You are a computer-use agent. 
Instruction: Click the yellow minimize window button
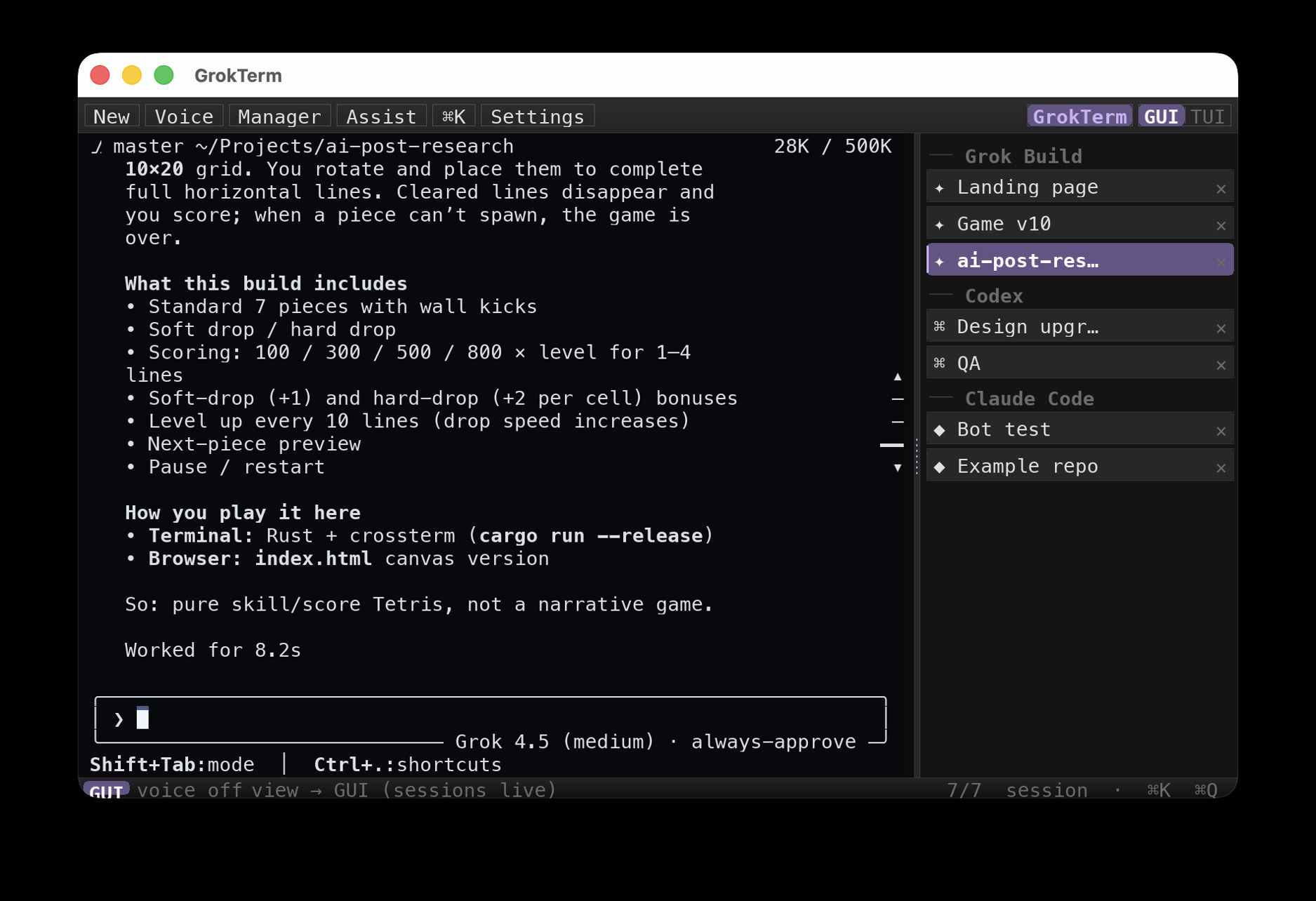coord(132,75)
